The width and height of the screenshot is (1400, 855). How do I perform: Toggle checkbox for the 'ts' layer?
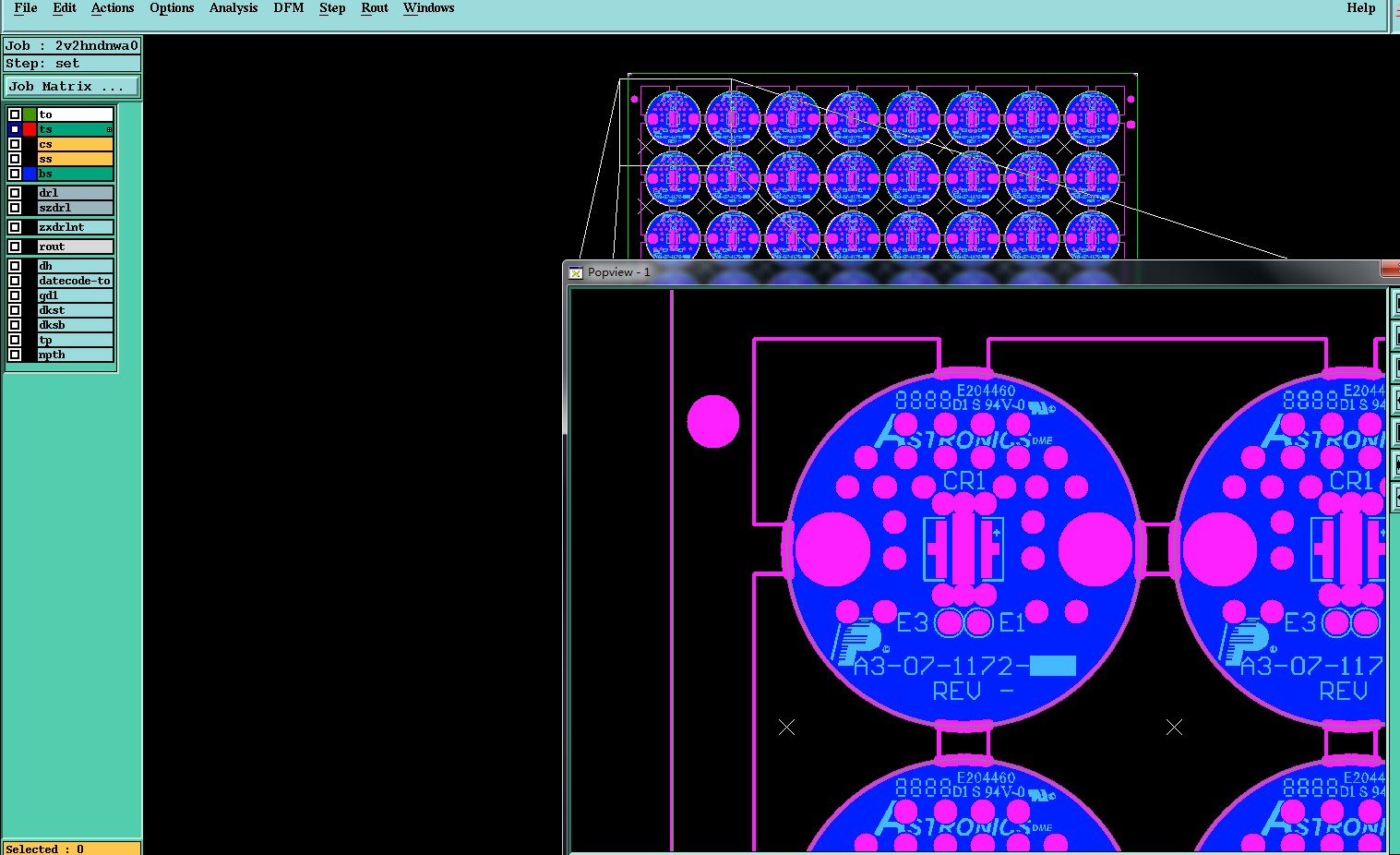click(15, 129)
